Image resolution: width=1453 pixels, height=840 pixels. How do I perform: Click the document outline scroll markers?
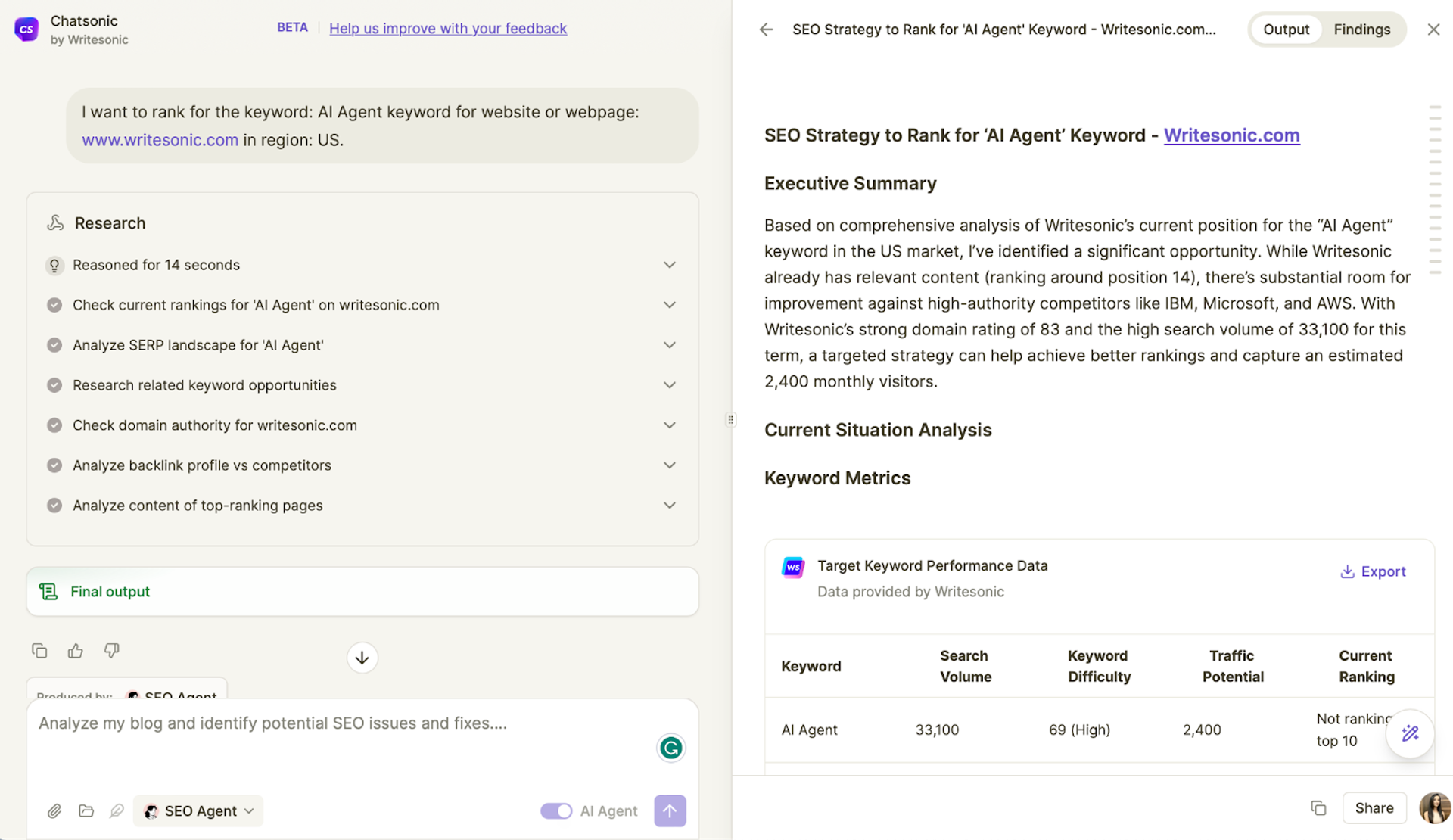tap(1435, 189)
